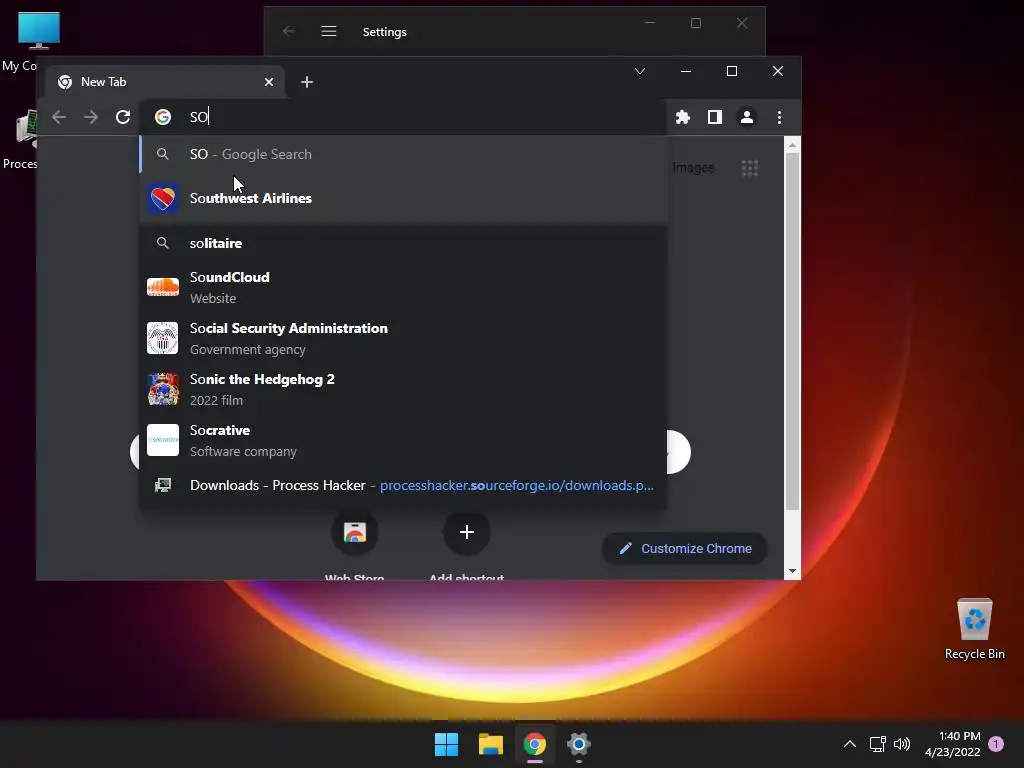This screenshot has height=768, width=1024.
Task: Open the Downloads - Process Hacker history suggestion
Action: (x=403, y=485)
